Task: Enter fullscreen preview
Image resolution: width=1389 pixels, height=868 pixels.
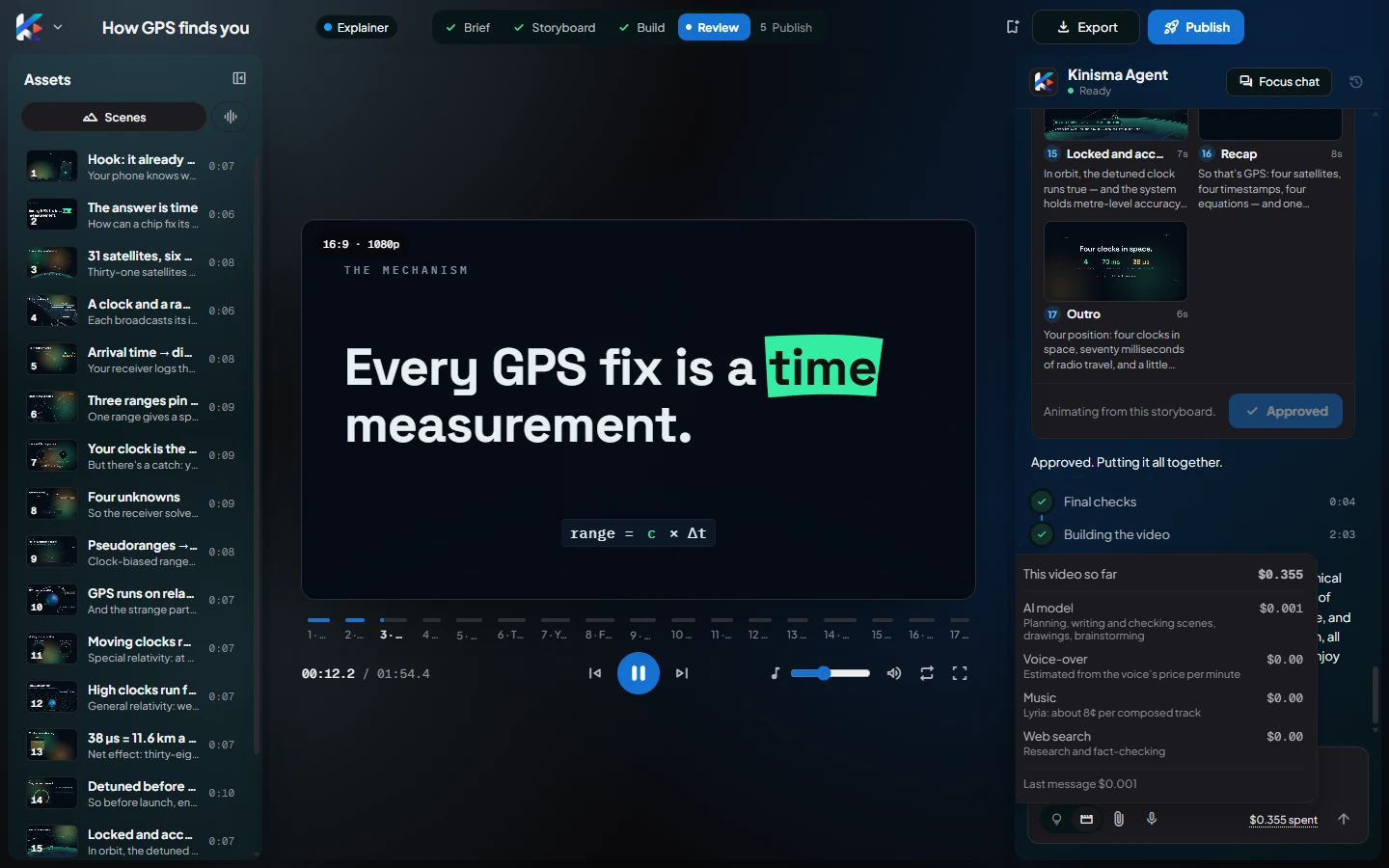Action: [960, 673]
